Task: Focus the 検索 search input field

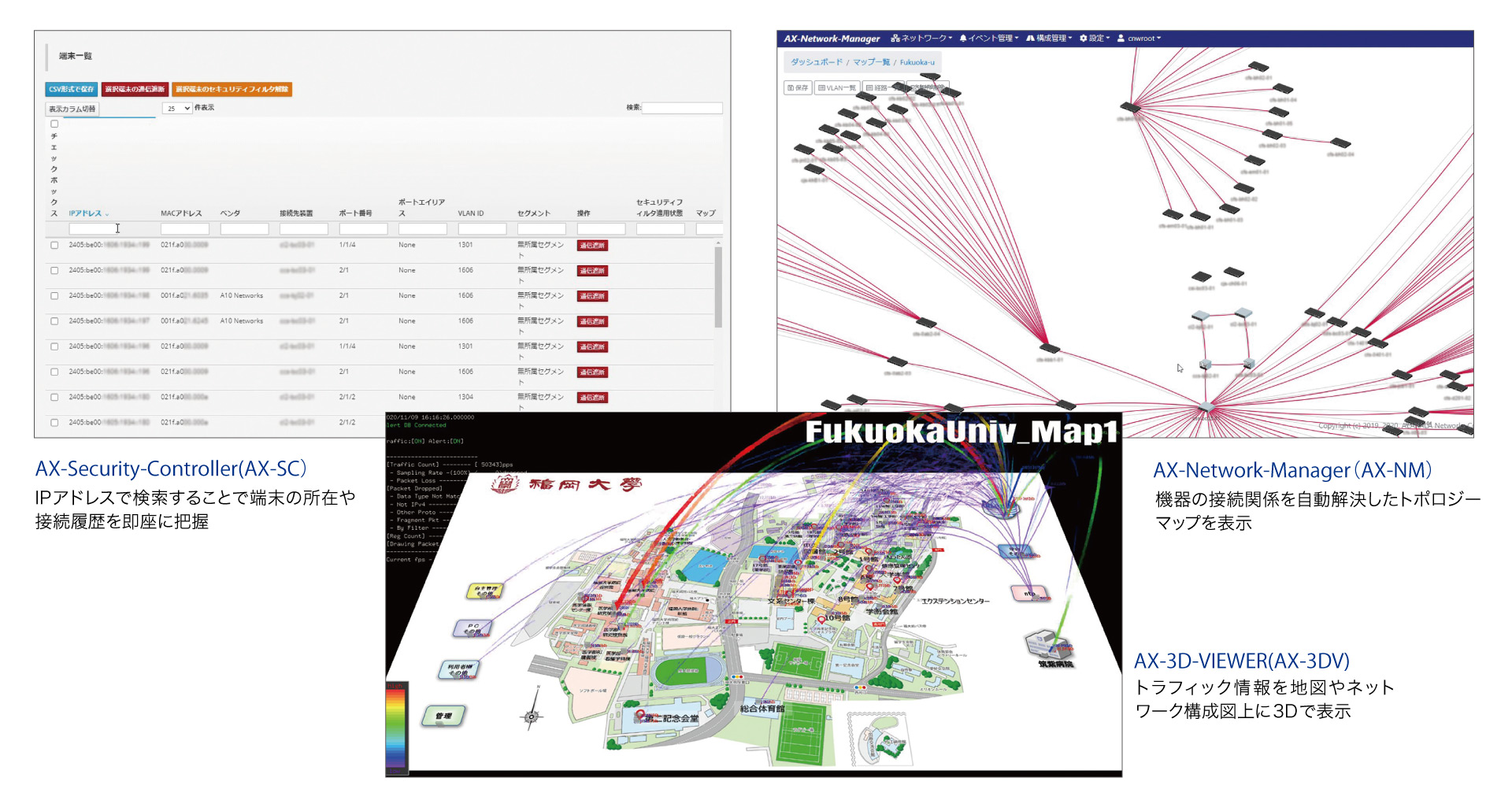Action: (x=682, y=108)
